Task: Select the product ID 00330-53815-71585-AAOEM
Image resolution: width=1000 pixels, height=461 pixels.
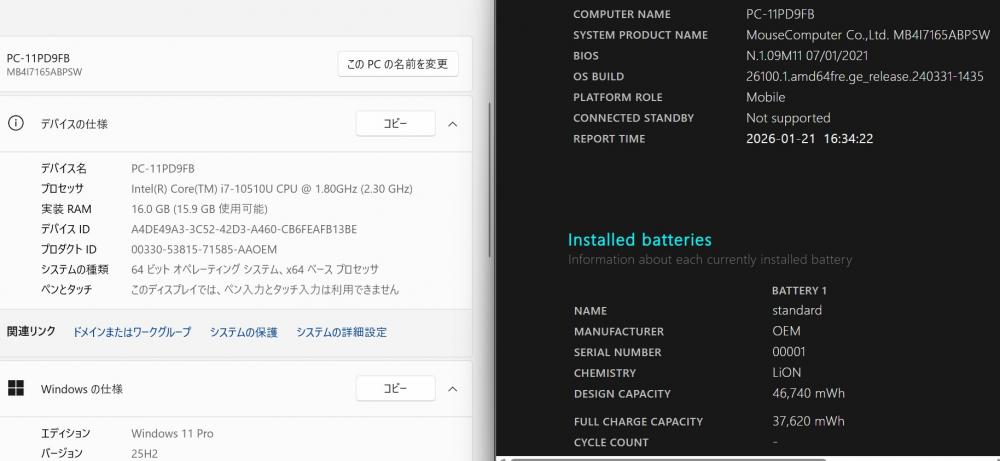Action: point(204,249)
